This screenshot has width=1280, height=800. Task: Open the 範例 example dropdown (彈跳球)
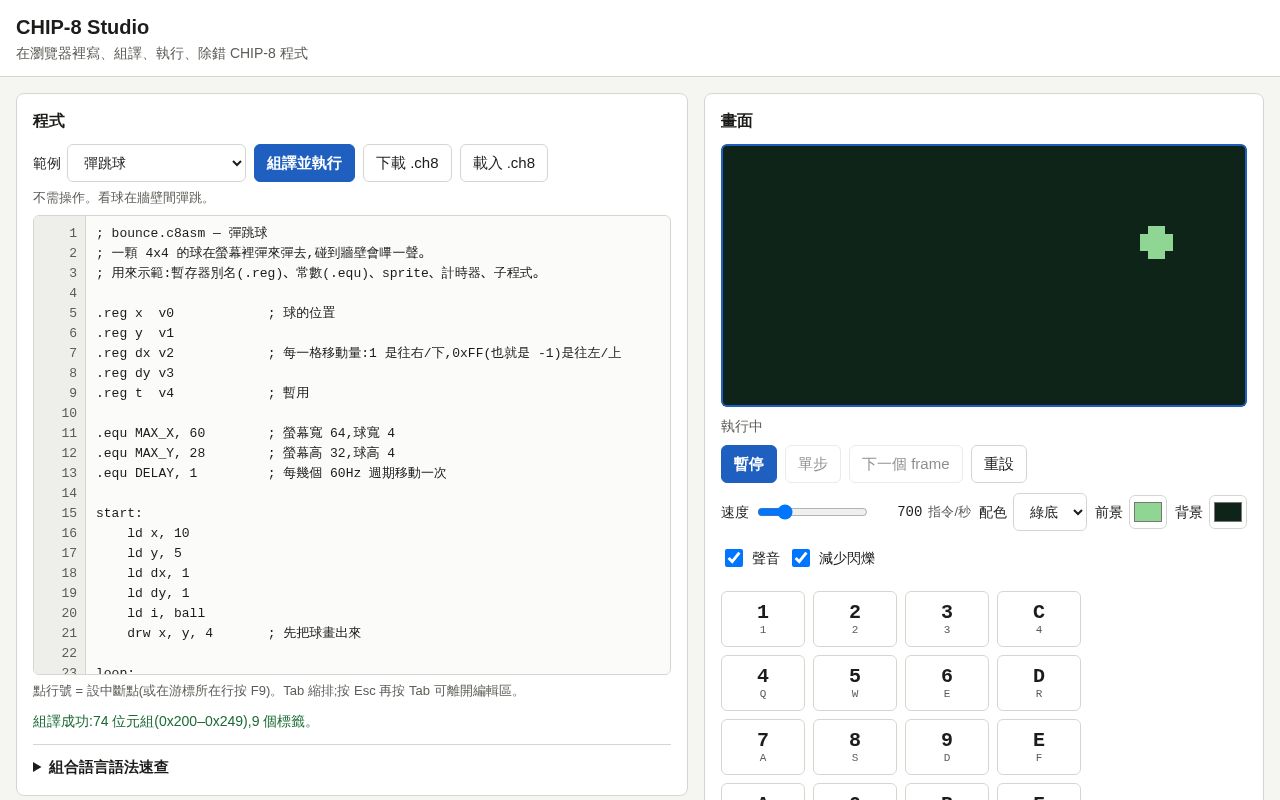[156, 163]
